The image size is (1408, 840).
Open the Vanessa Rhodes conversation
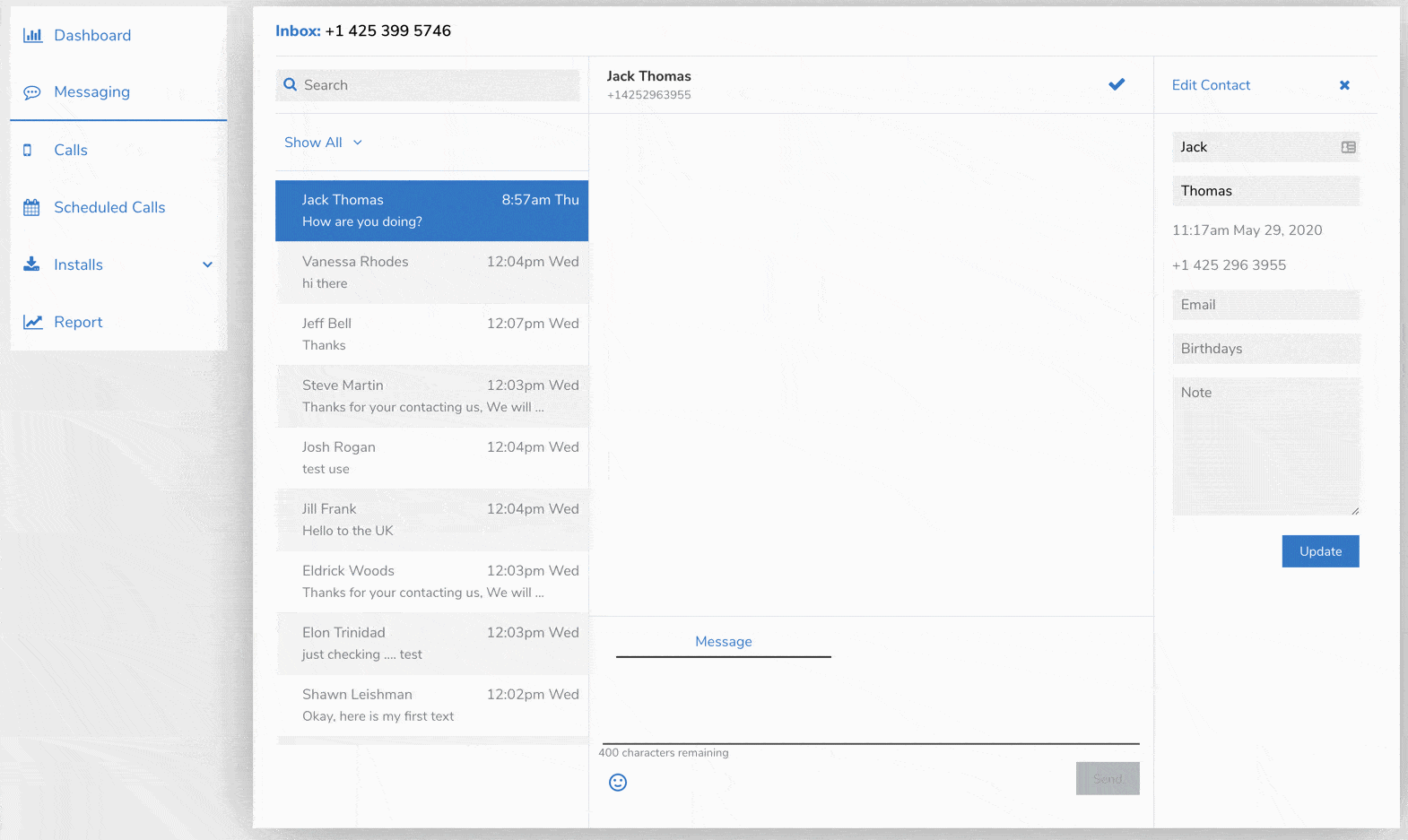point(431,273)
